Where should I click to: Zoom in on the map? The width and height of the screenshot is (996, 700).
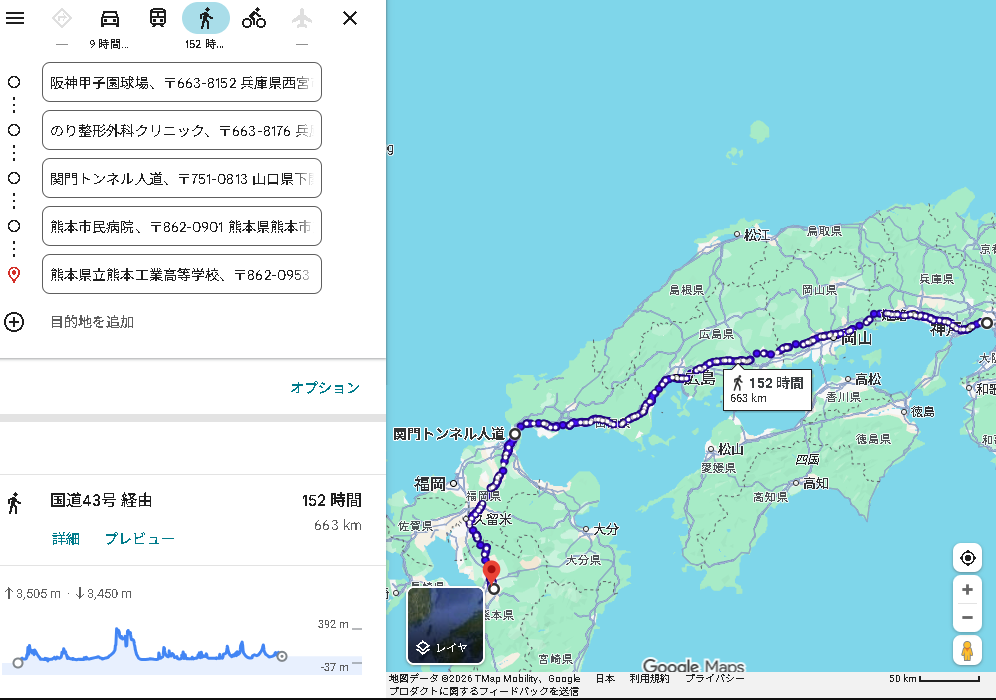click(967, 590)
